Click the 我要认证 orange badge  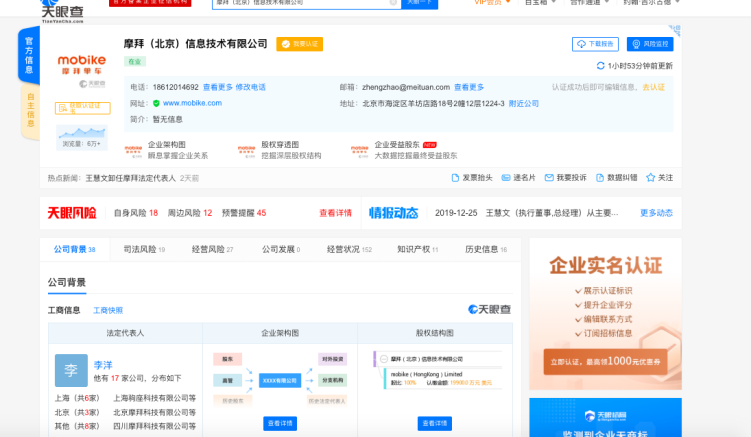[x=300, y=44]
